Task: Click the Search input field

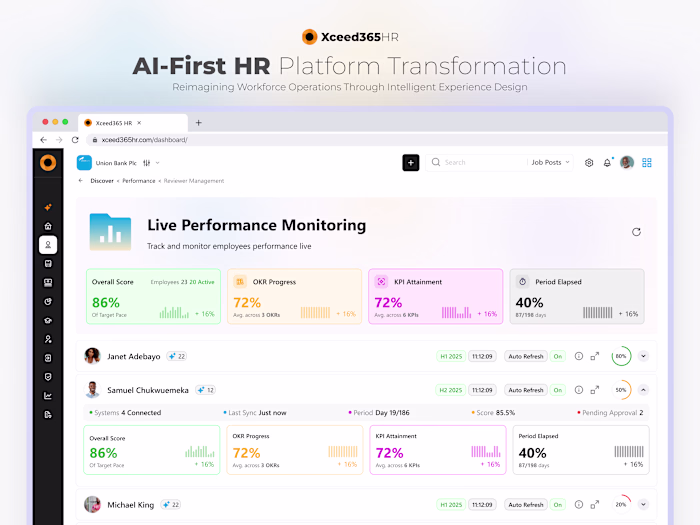Action: click(x=477, y=162)
